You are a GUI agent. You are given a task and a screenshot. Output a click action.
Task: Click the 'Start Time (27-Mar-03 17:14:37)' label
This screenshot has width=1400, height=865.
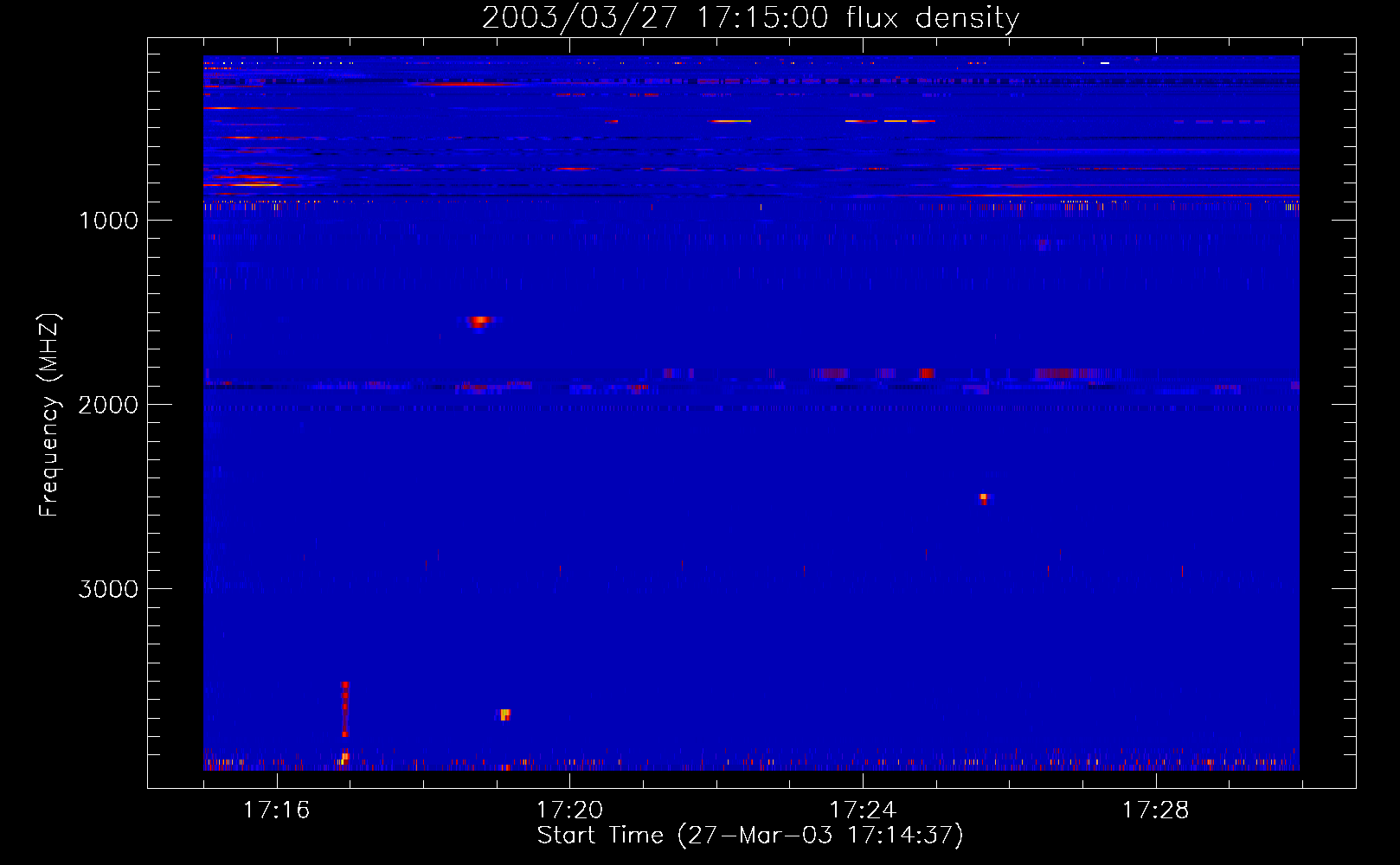[x=750, y=836]
